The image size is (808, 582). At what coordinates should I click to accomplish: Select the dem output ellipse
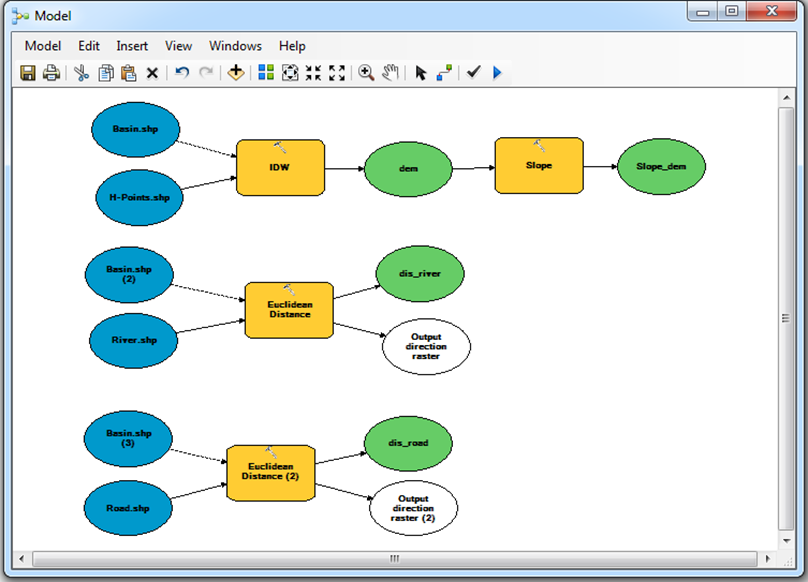[408, 169]
